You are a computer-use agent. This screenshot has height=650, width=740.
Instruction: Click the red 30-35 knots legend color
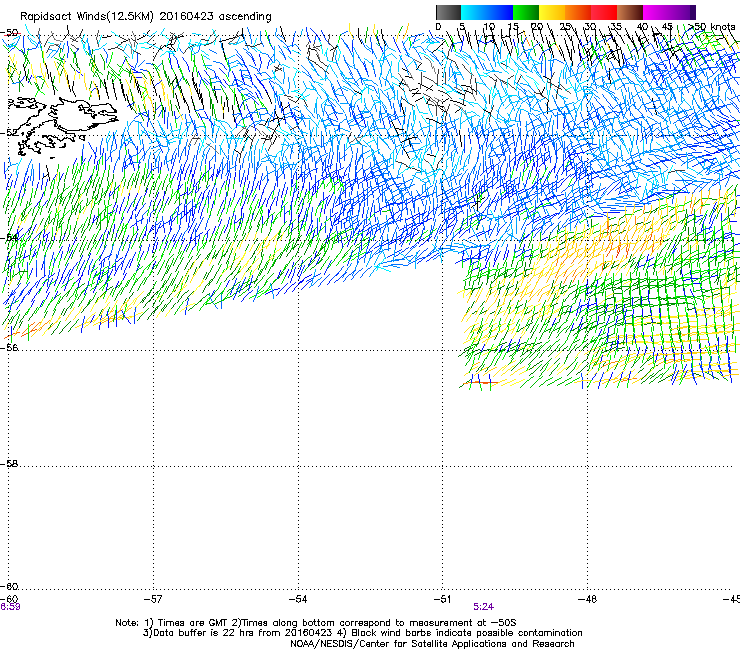point(604,12)
